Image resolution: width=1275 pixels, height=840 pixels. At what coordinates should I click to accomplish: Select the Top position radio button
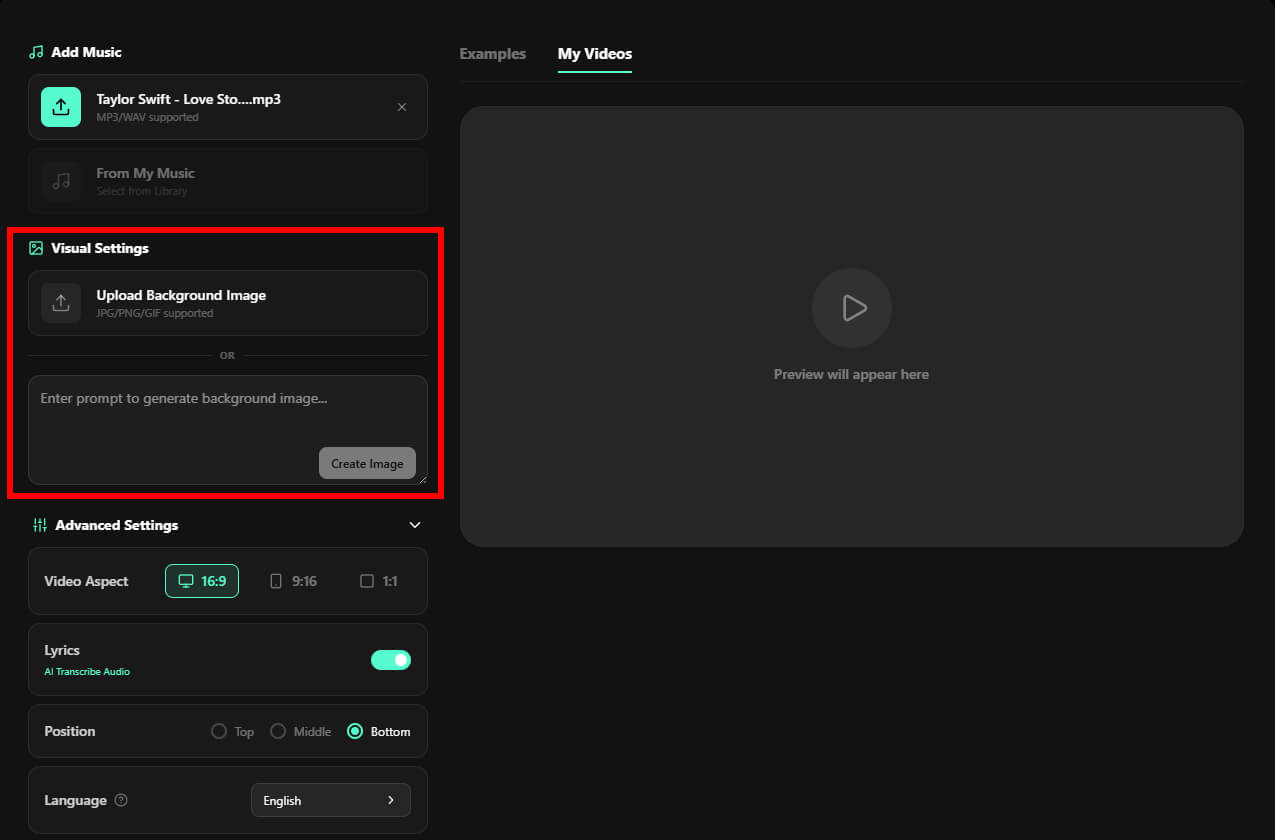(x=219, y=731)
